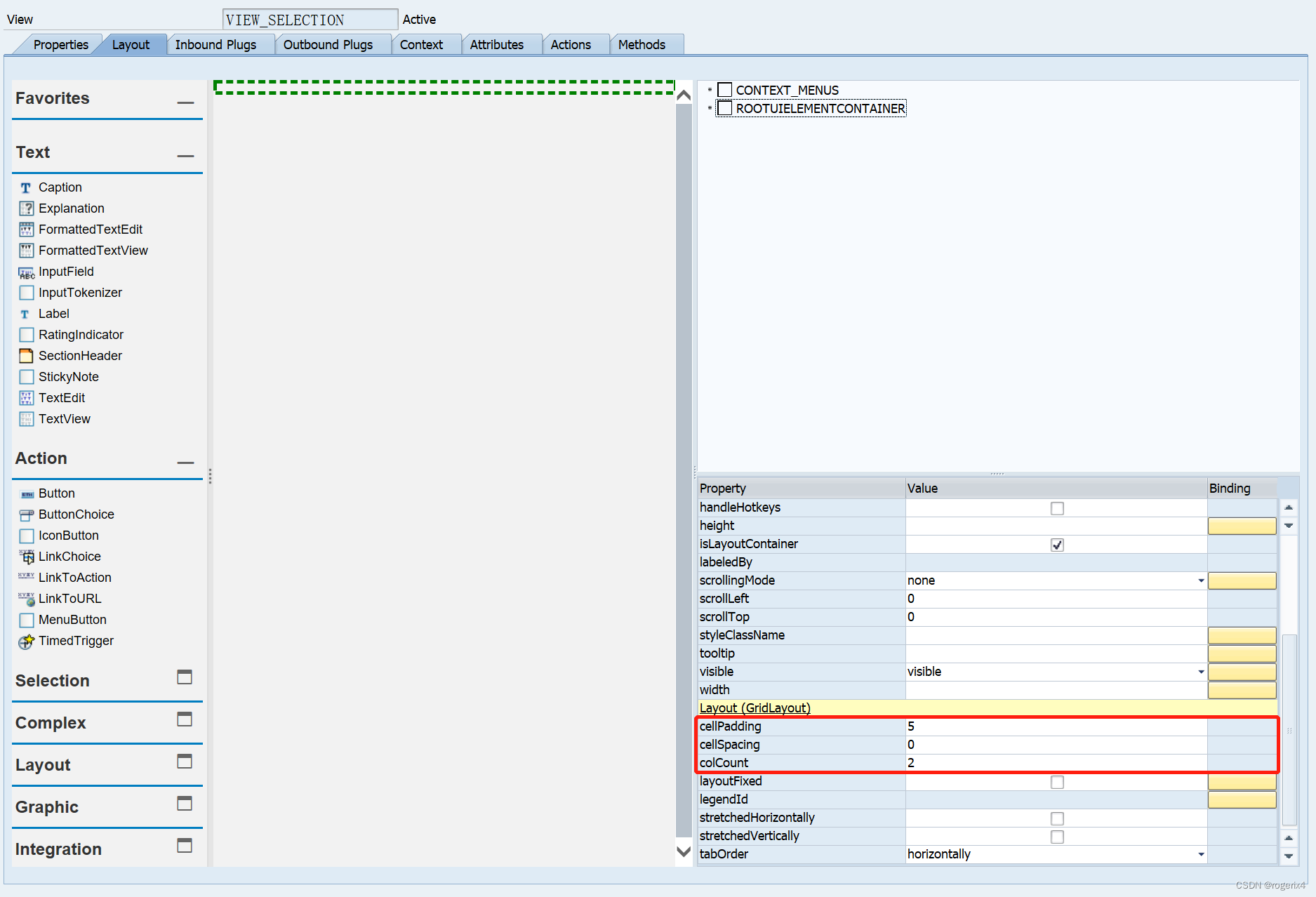Screen dimensions: 1316x897
Task: Choose the TextEdit element icon
Action: (x=26, y=398)
